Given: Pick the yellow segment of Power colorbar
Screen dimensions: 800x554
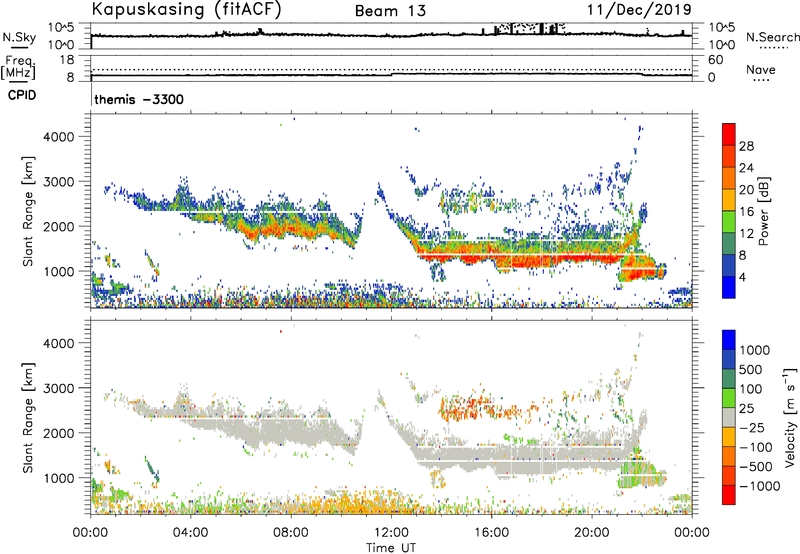Looking at the screenshot, I should click(728, 199).
